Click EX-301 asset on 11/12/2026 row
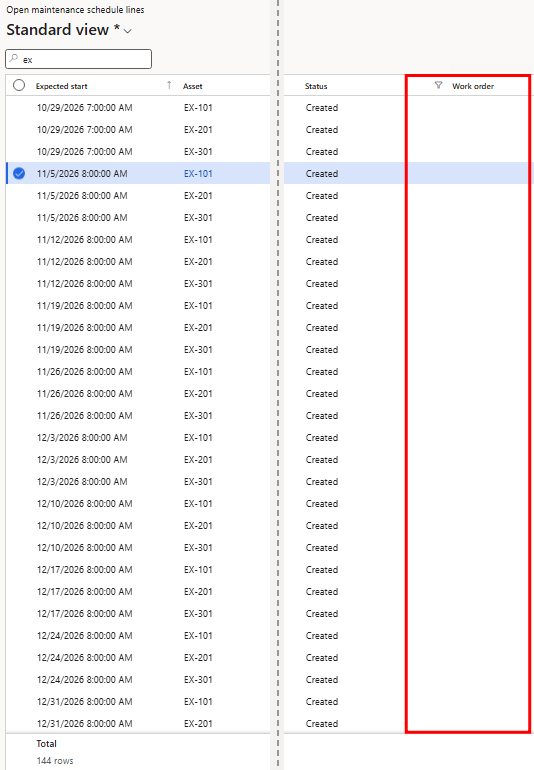Image resolution: width=534 pixels, height=770 pixels. [x=198, y=283]
